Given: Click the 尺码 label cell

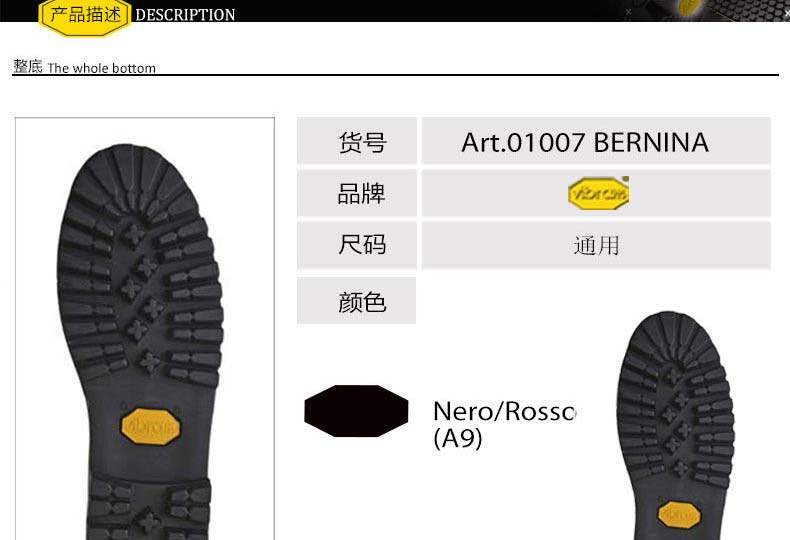Looking at the screenshot, I should click(357, 245).
